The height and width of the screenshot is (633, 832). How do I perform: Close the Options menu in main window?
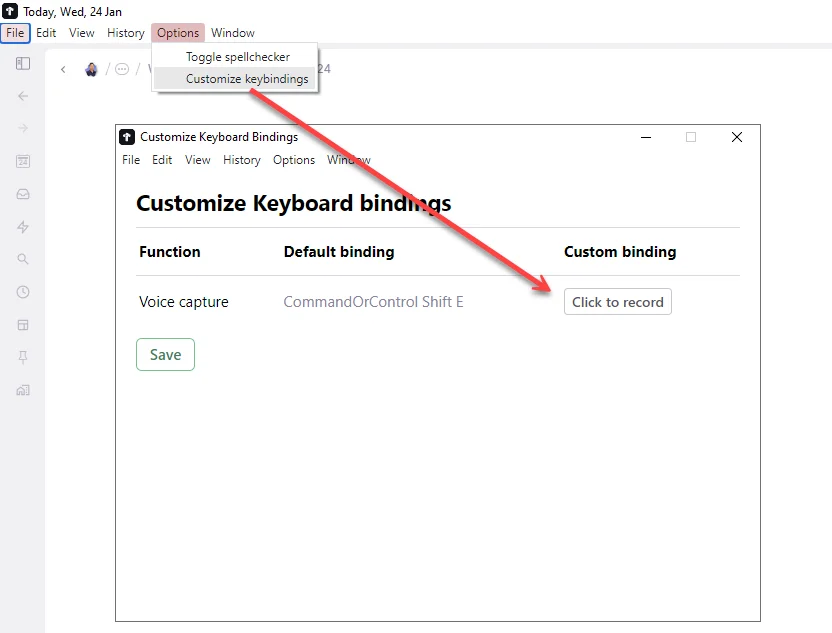pyautogui.click(x=178, y=33)
